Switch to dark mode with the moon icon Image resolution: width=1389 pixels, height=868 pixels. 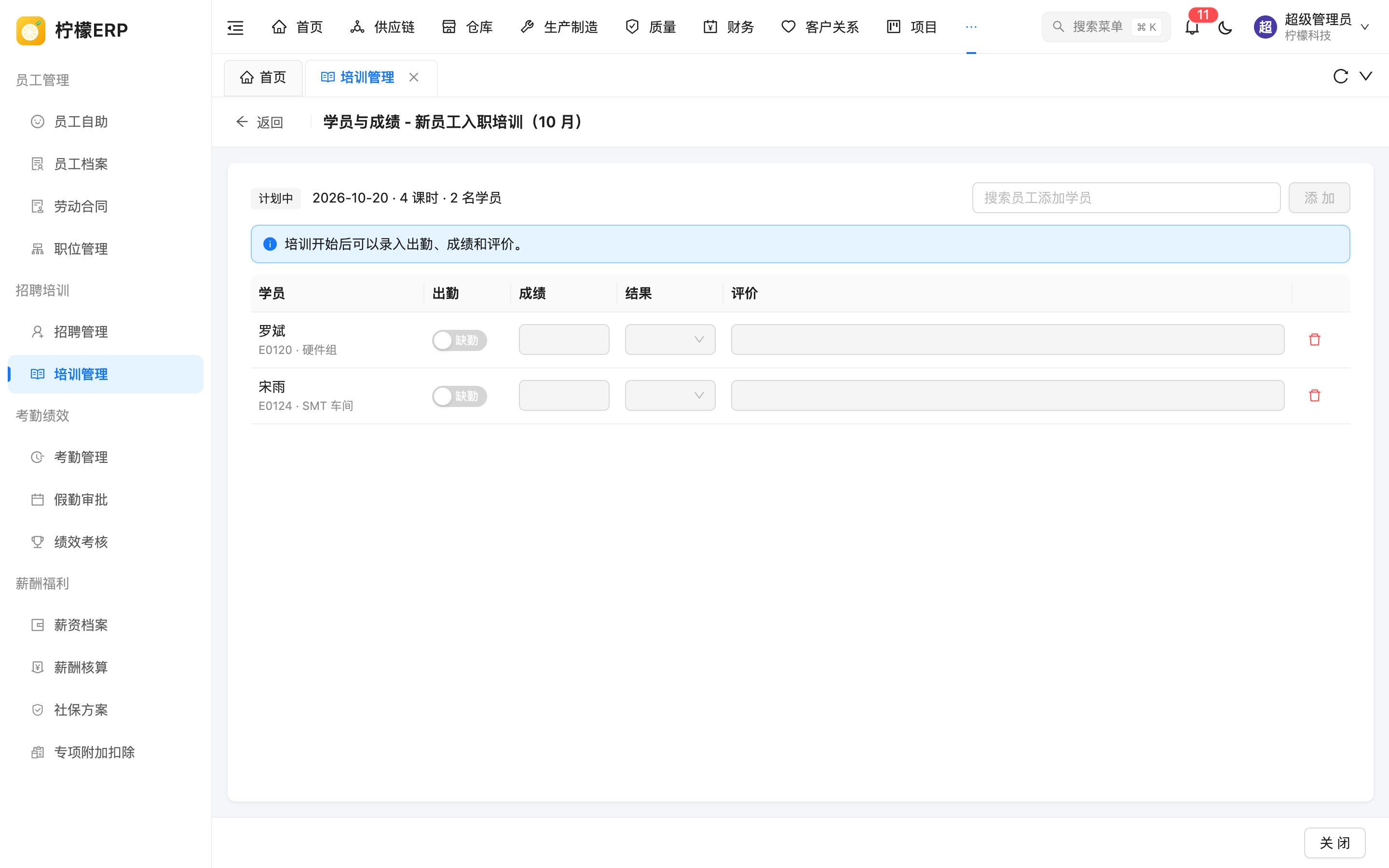click(x=1225, y=27)
